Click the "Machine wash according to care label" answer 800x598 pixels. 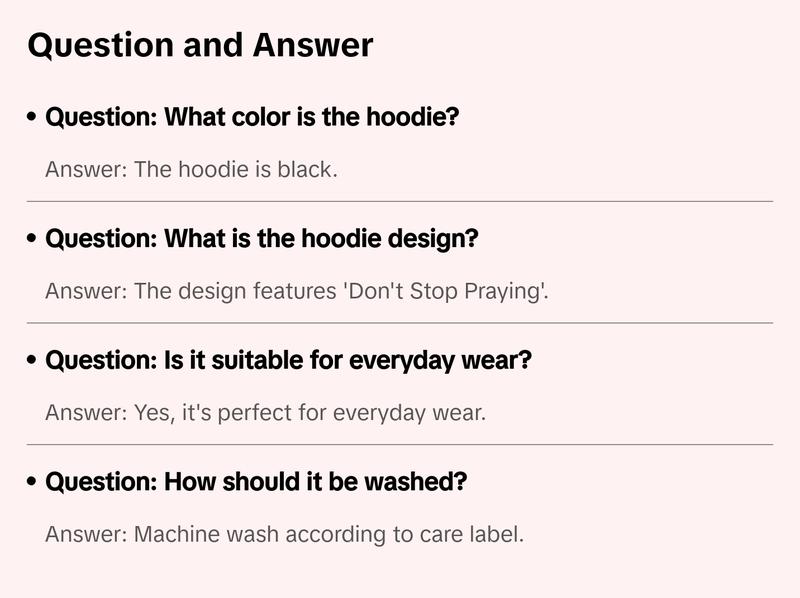(284, 535)
